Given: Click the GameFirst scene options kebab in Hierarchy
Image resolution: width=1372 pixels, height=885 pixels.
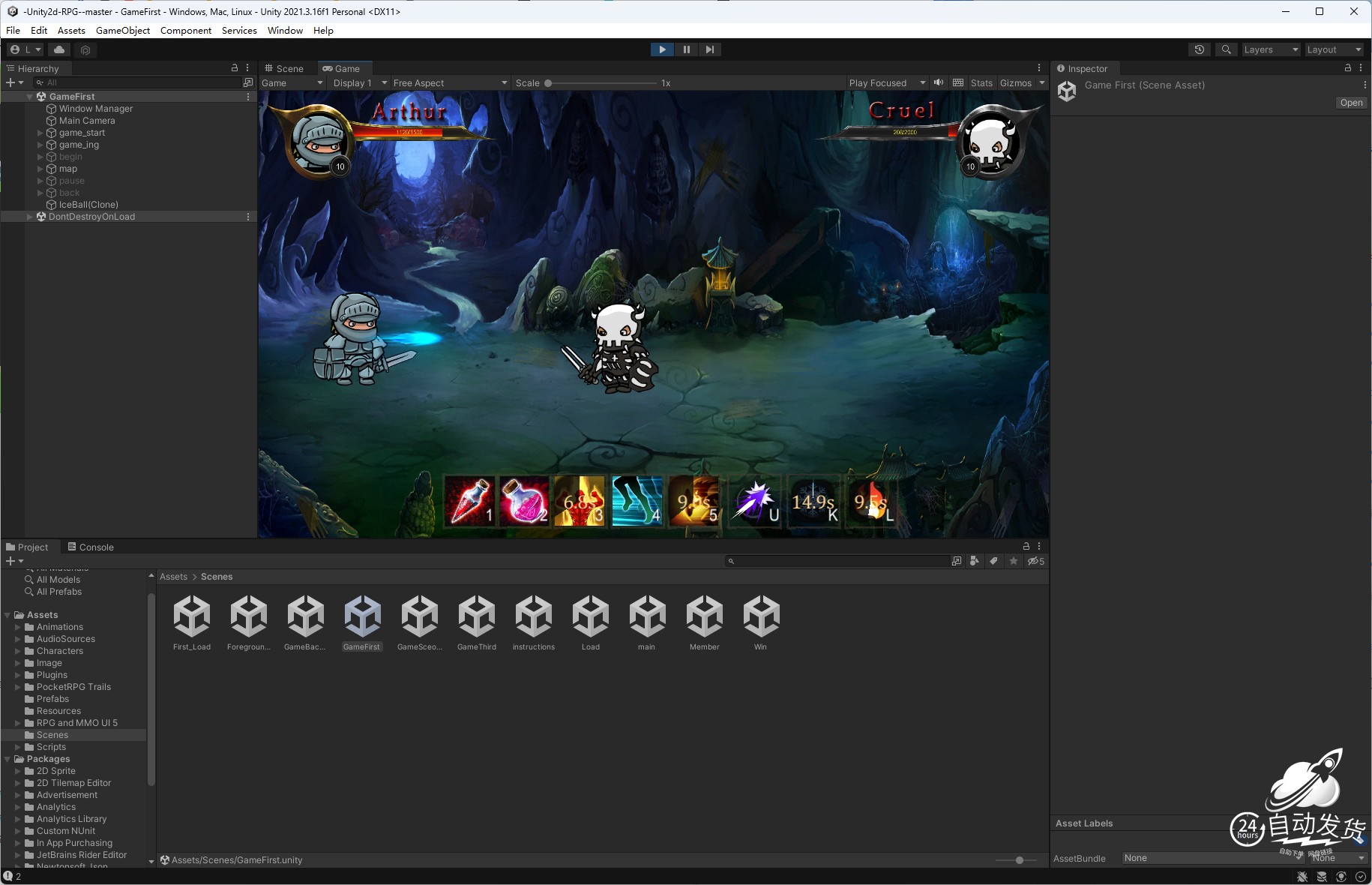Looking at the screenshot, I should 248,97.
